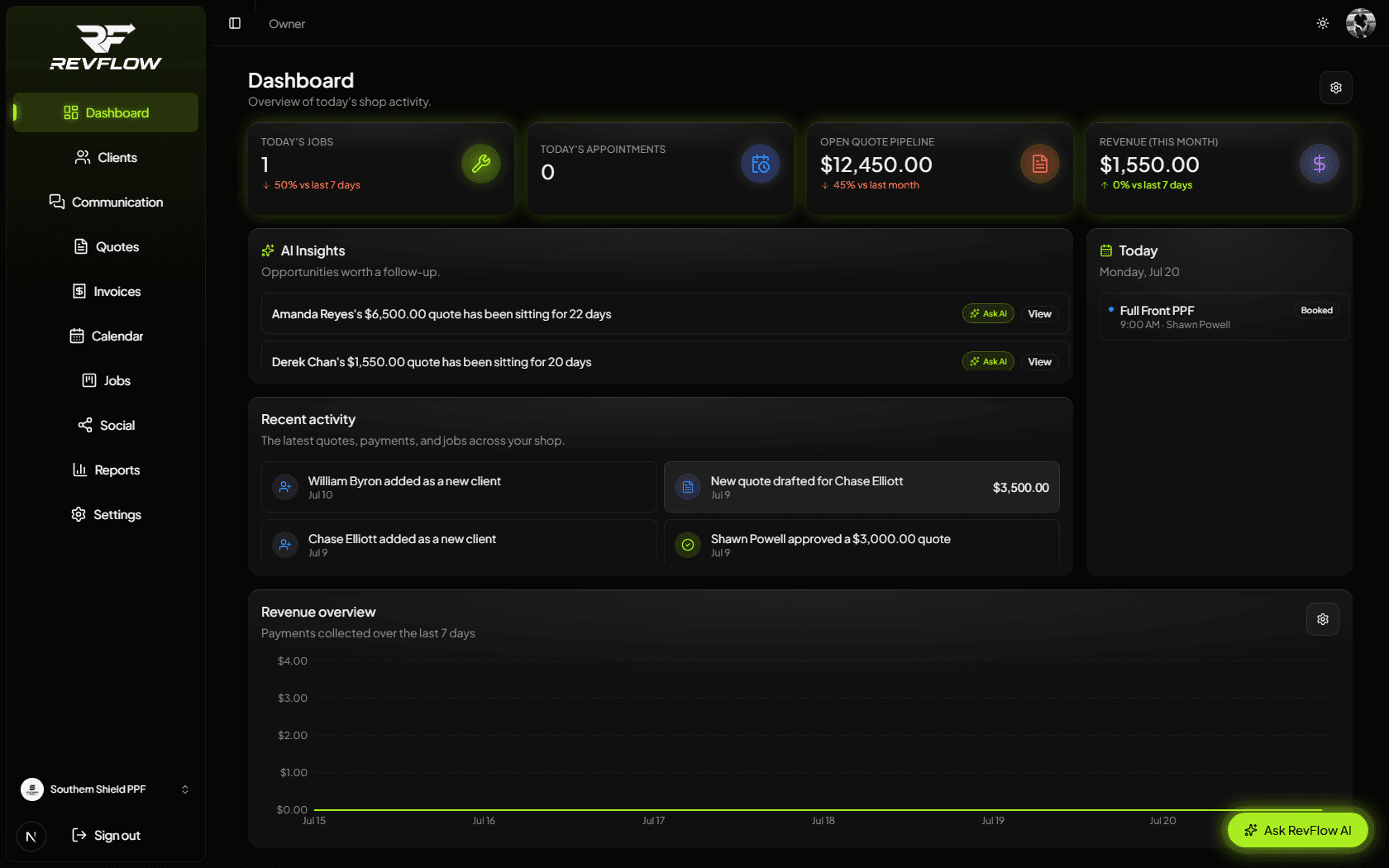Click the Invoices dollar receipt icon

tap(79, 291)
